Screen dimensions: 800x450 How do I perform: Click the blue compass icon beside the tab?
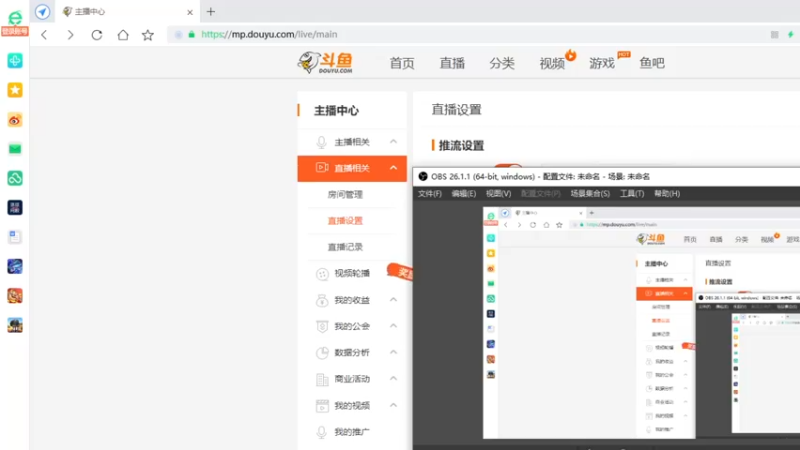tap(42, 11)
